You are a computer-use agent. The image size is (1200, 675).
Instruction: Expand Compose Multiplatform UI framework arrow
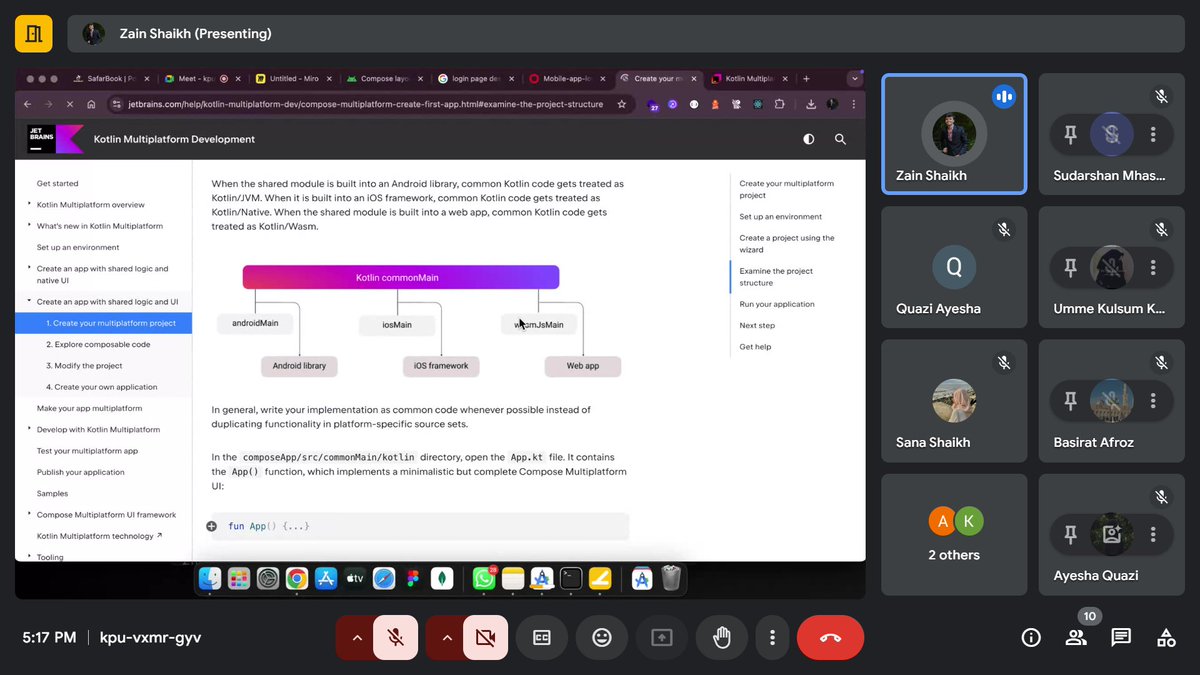(x=29, y=515)
